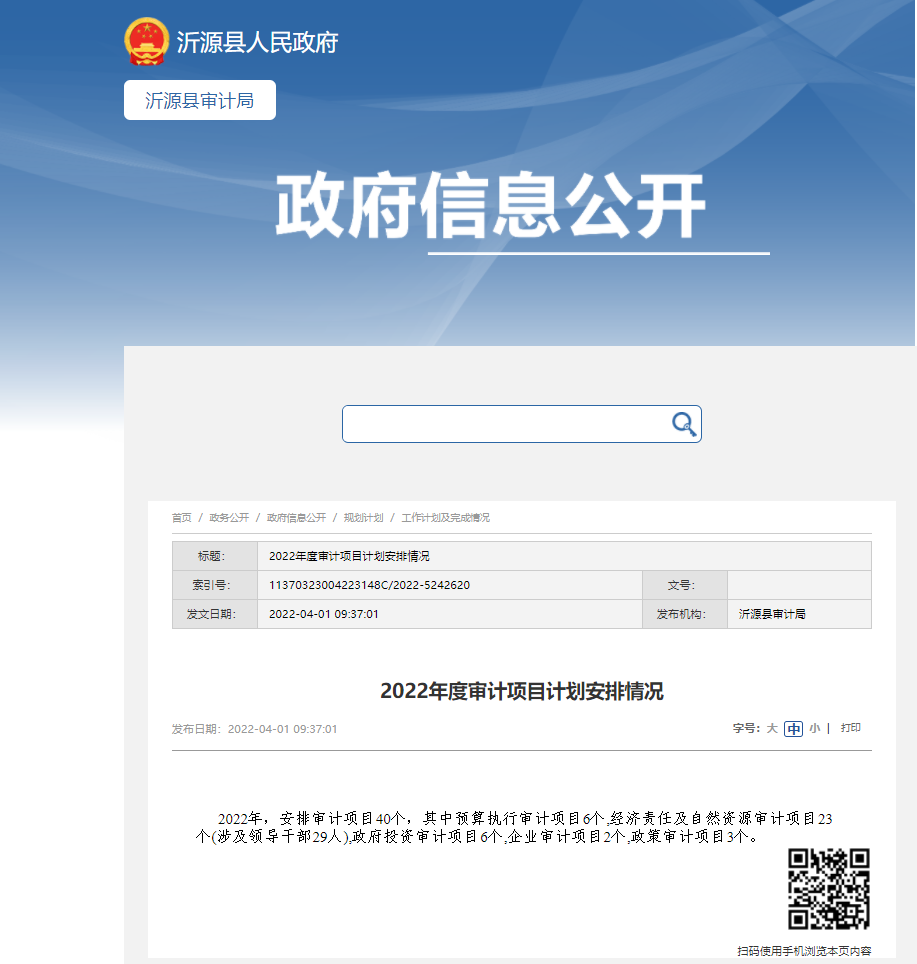This screenshot has width=917, height=964.
Task: Click the QR code image
Action: [828, 889]
